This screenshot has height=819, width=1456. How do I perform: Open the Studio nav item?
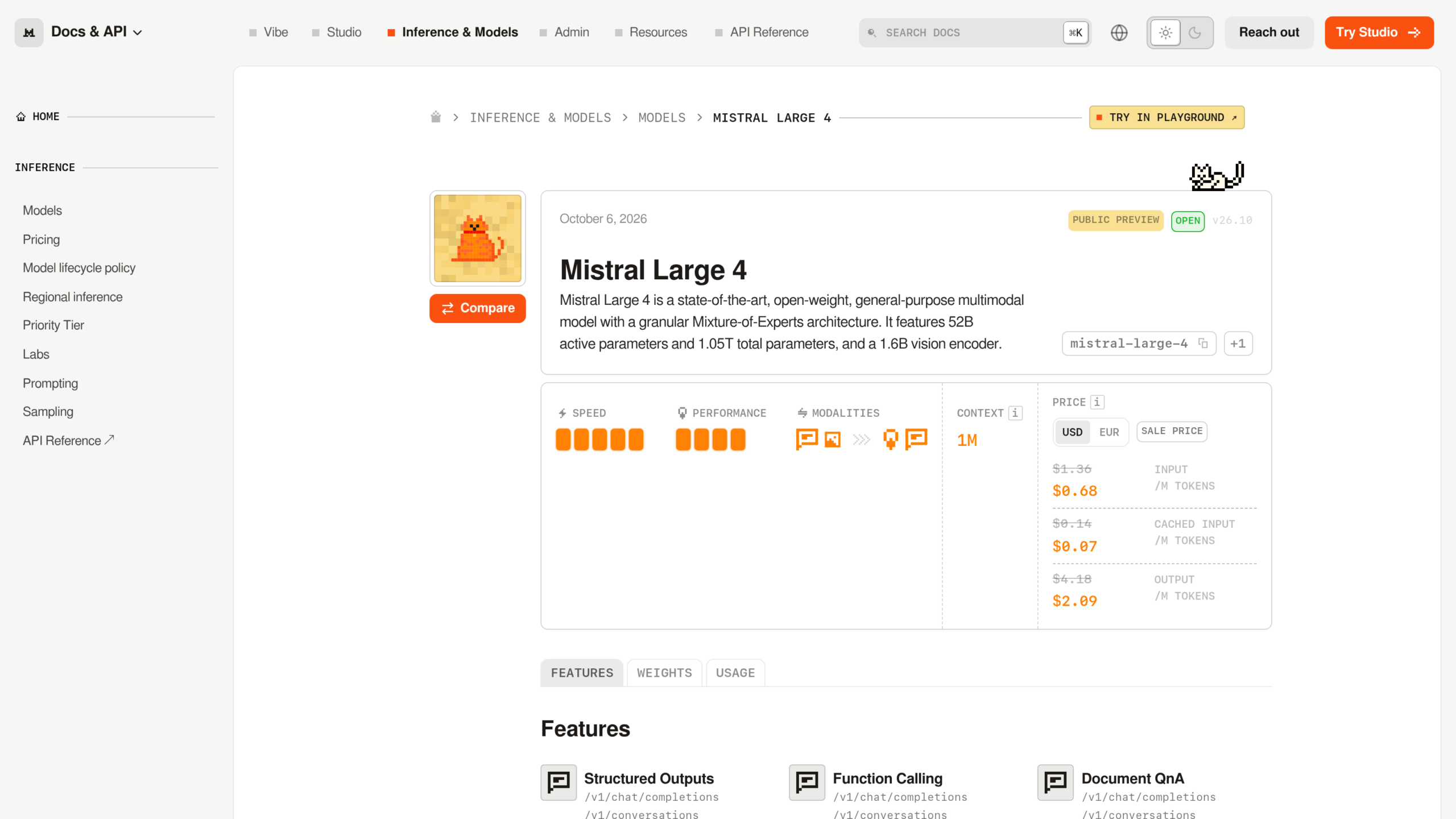(x=337, y=32)
